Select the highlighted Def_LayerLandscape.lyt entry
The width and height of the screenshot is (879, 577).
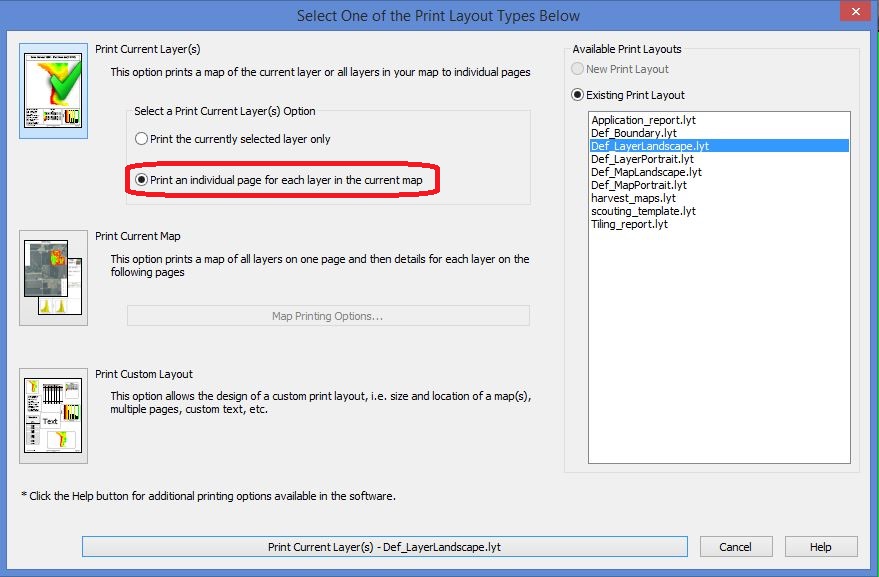coord(650,146)
